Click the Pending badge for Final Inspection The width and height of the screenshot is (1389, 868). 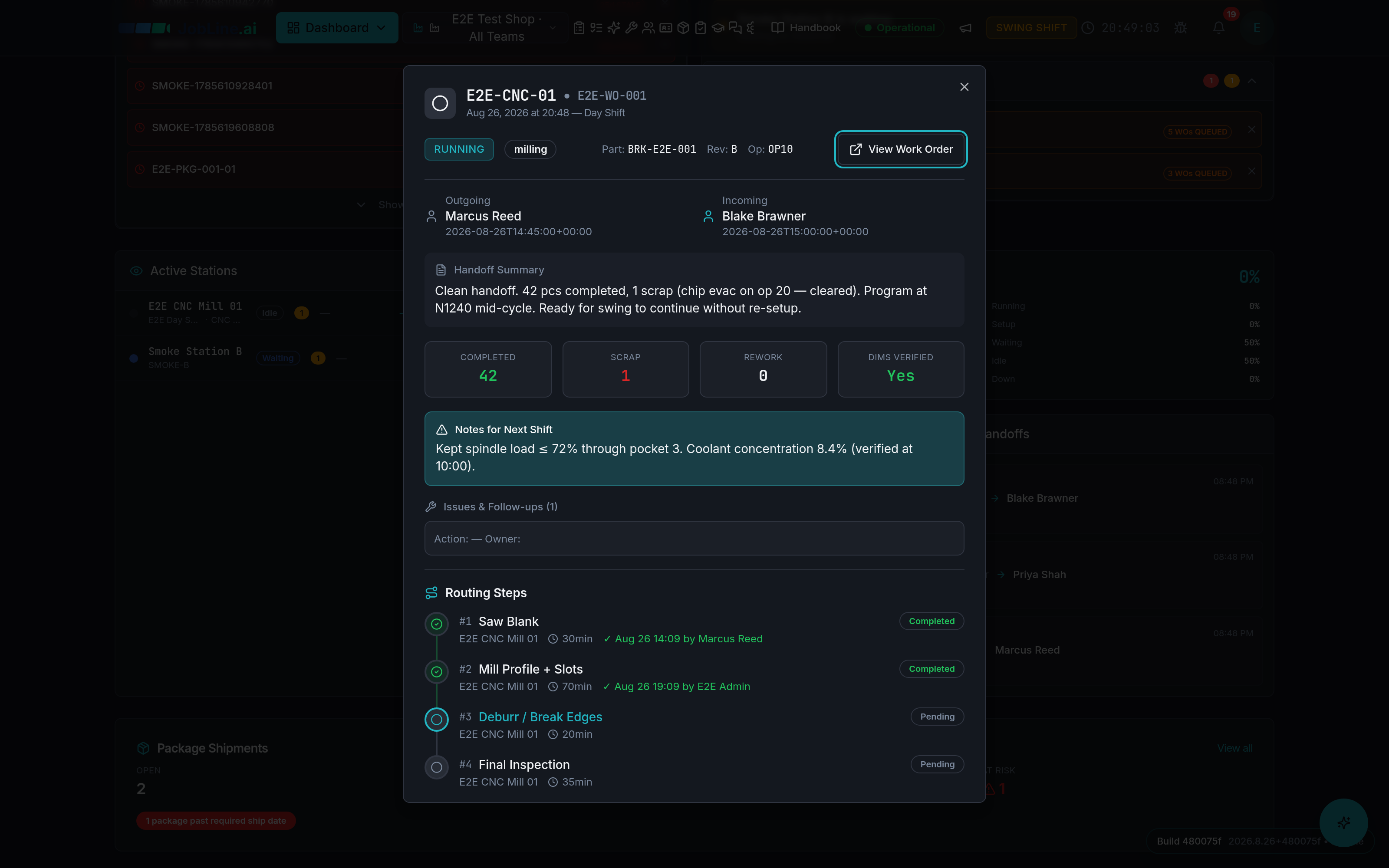coord(937,764)
